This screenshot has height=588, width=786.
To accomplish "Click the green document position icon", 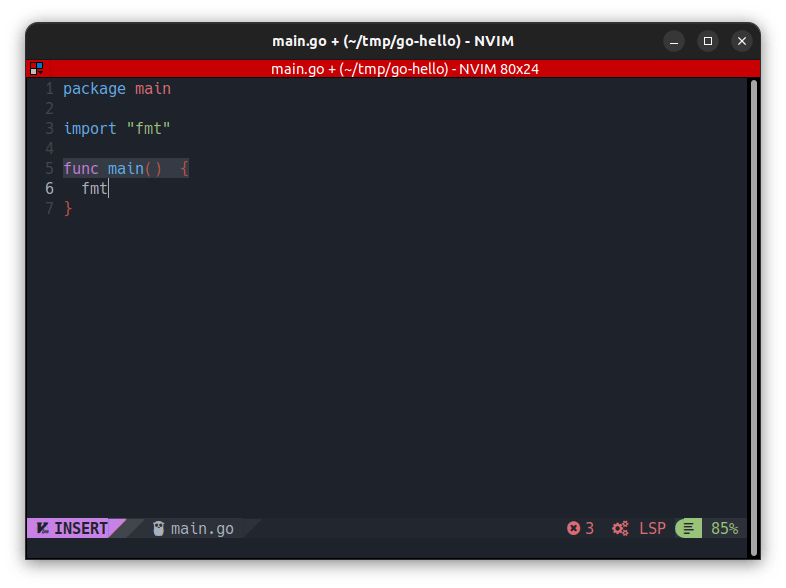I will click(x=689, y=528).
